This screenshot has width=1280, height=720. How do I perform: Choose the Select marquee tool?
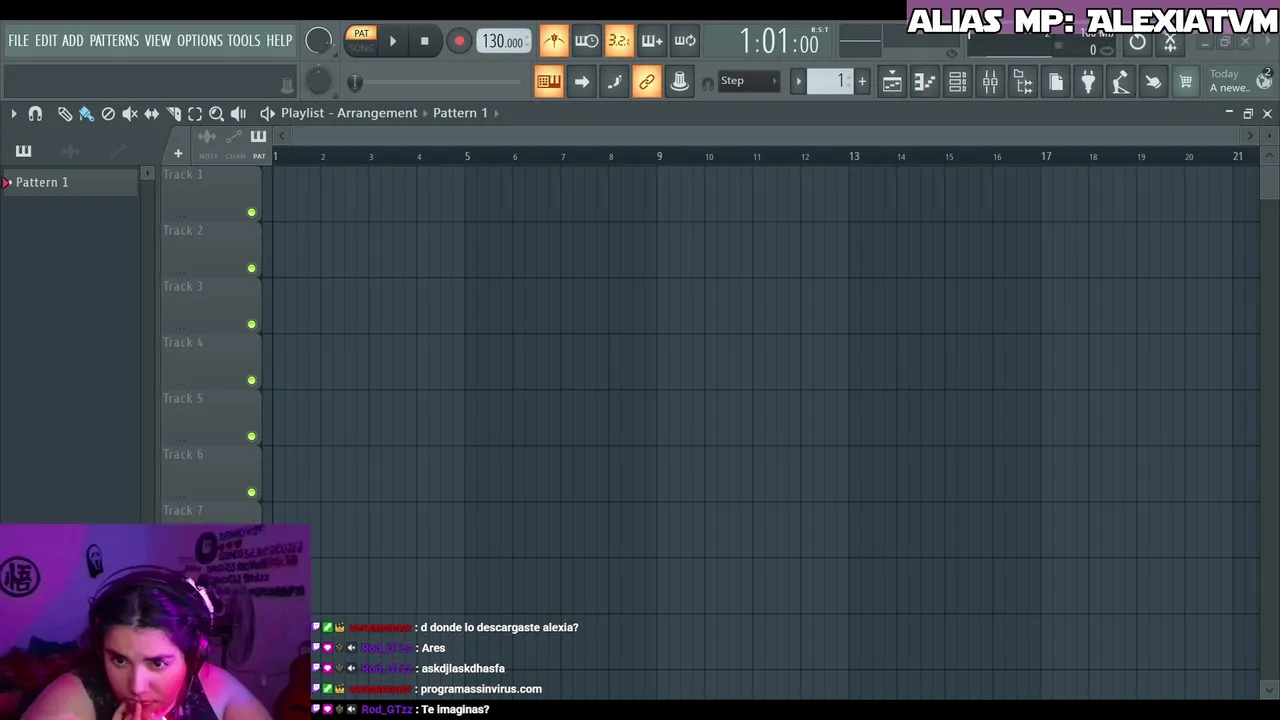[x=195, y=114]
